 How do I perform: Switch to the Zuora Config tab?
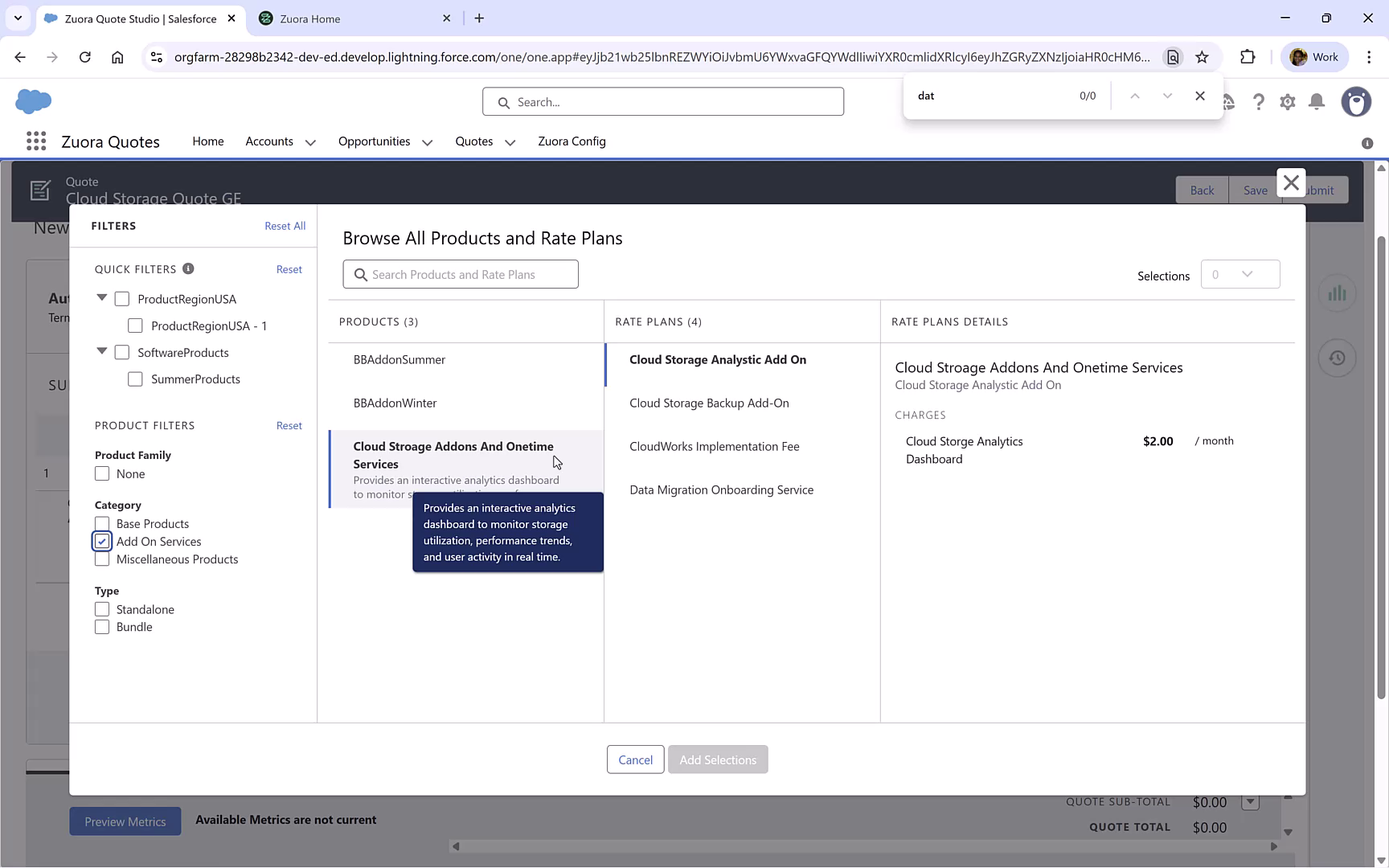click(x=572, y=141)
